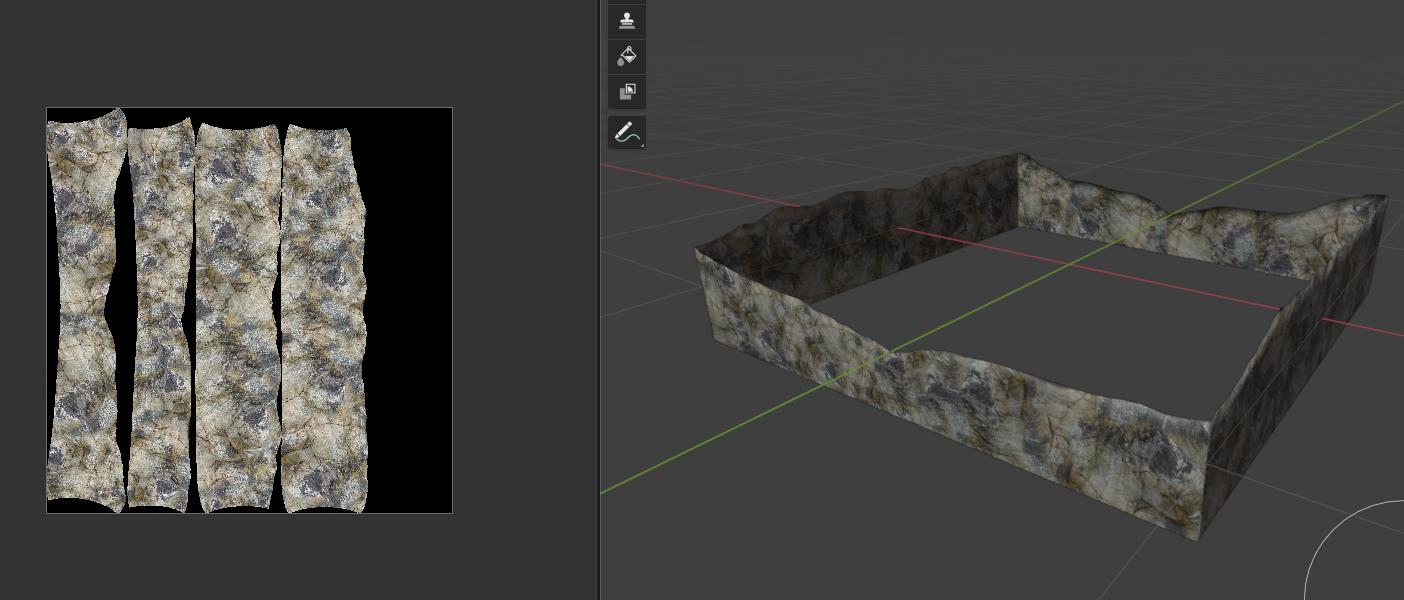1404x600 pixels.
Task: Click the rightmost UV texture strip
Action: tap(323, 300)
